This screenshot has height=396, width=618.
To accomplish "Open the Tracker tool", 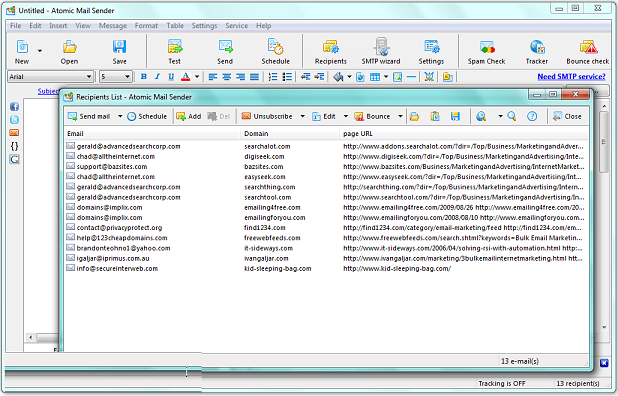I will (537, 51).
